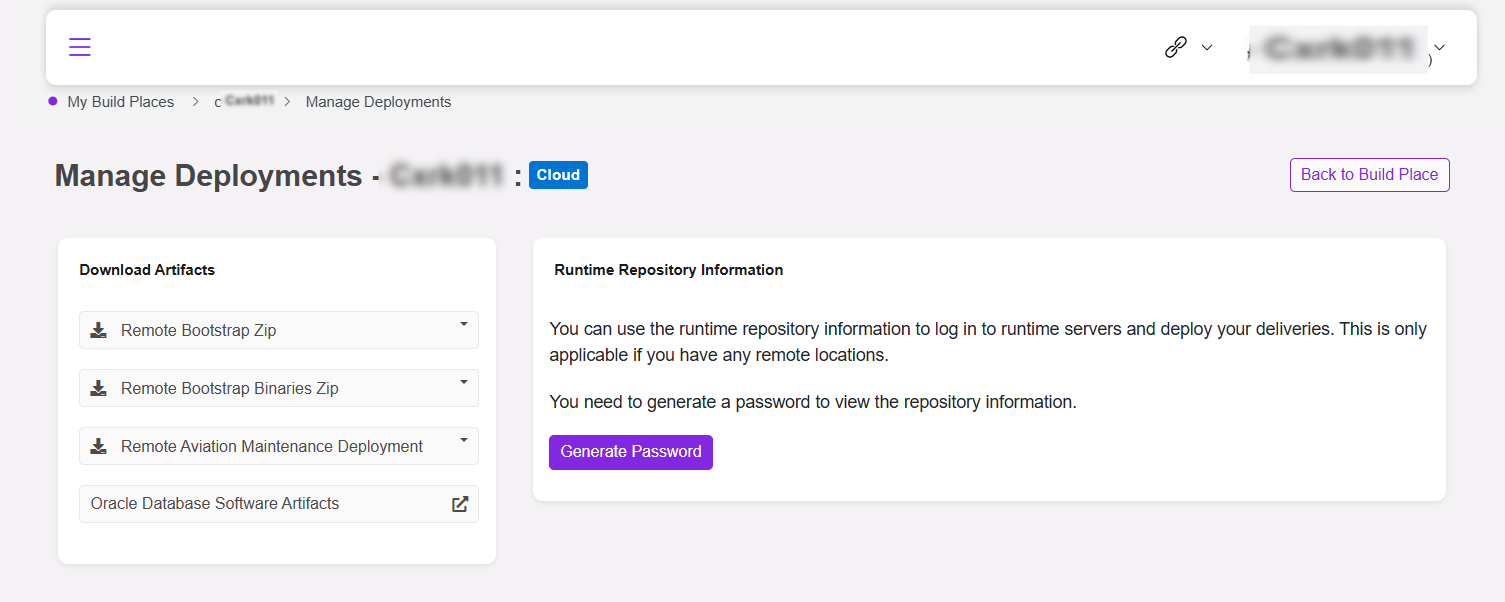Expand the Remote Bootstrap Zip caret
Screen dimensions: 1505x602
pos(464,325)
